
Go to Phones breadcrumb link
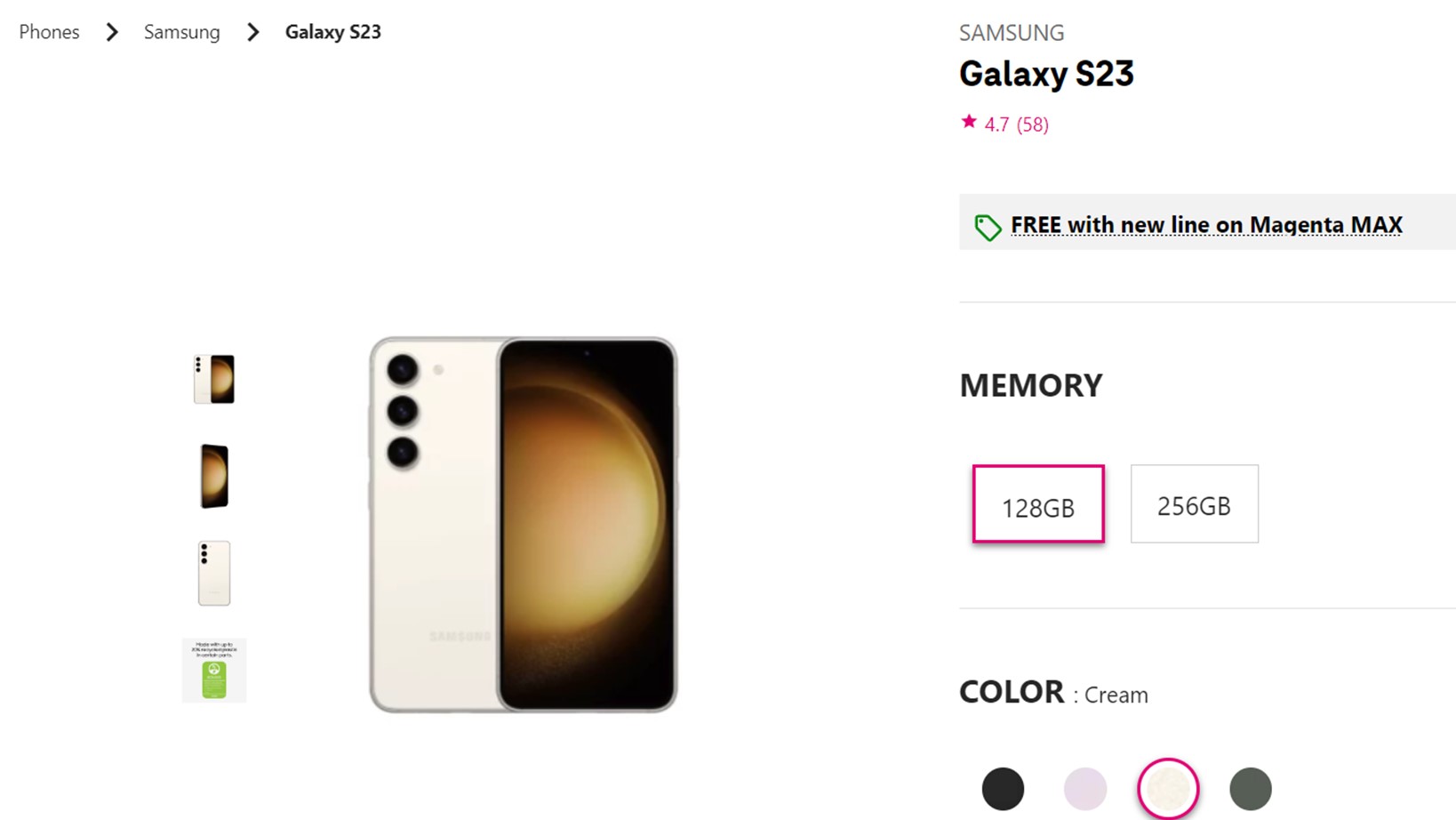coord(49,32)
